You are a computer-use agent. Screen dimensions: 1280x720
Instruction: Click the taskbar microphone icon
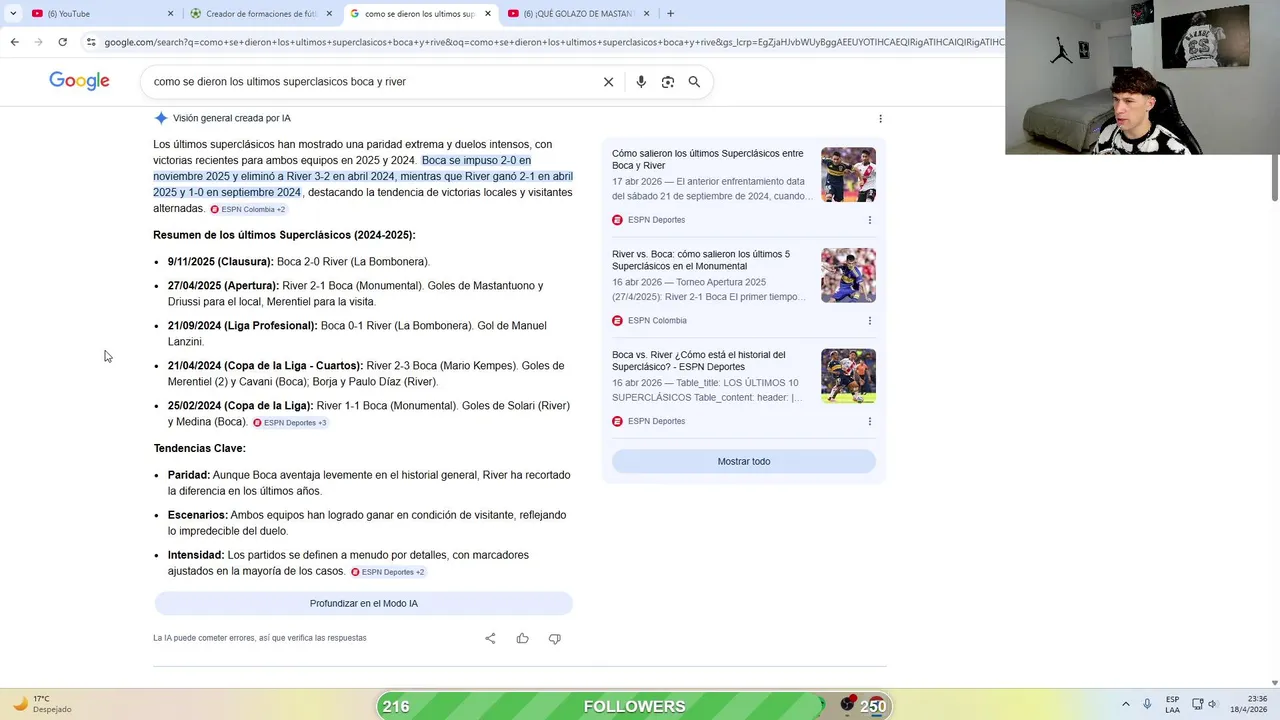coord(1147,704)
